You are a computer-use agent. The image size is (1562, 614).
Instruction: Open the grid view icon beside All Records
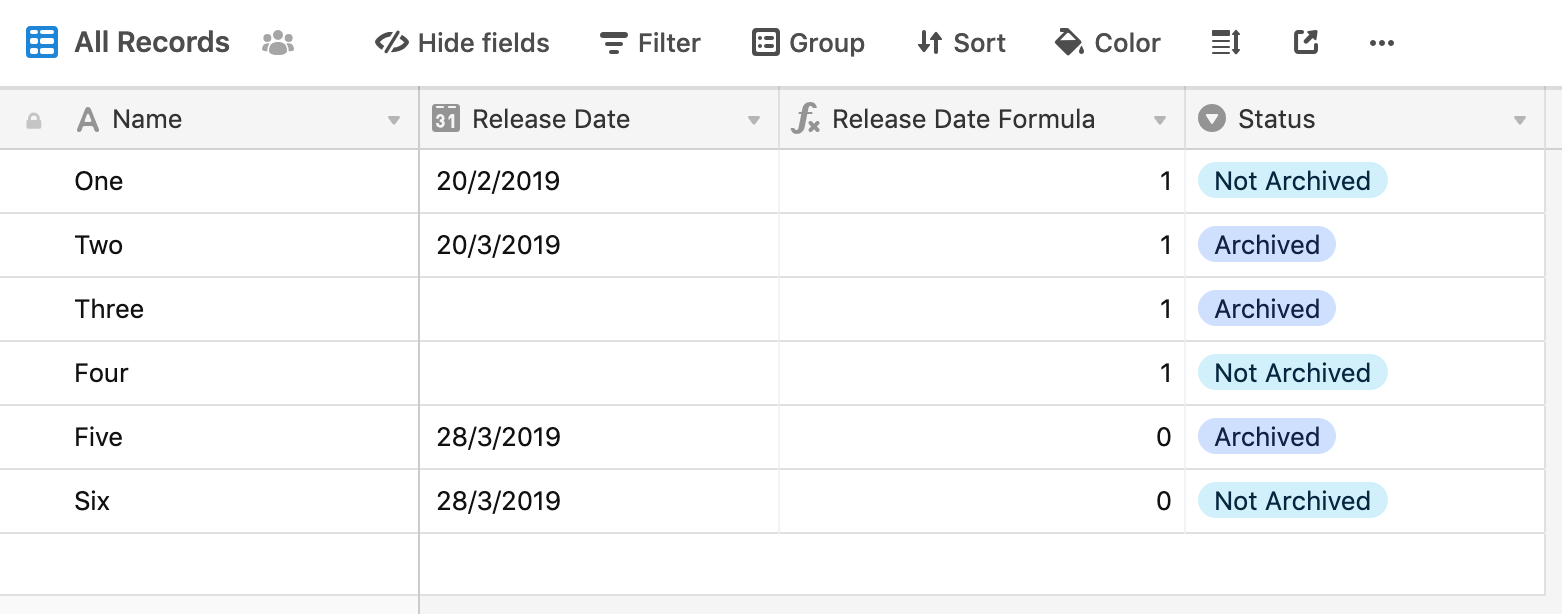coord(42,43)
